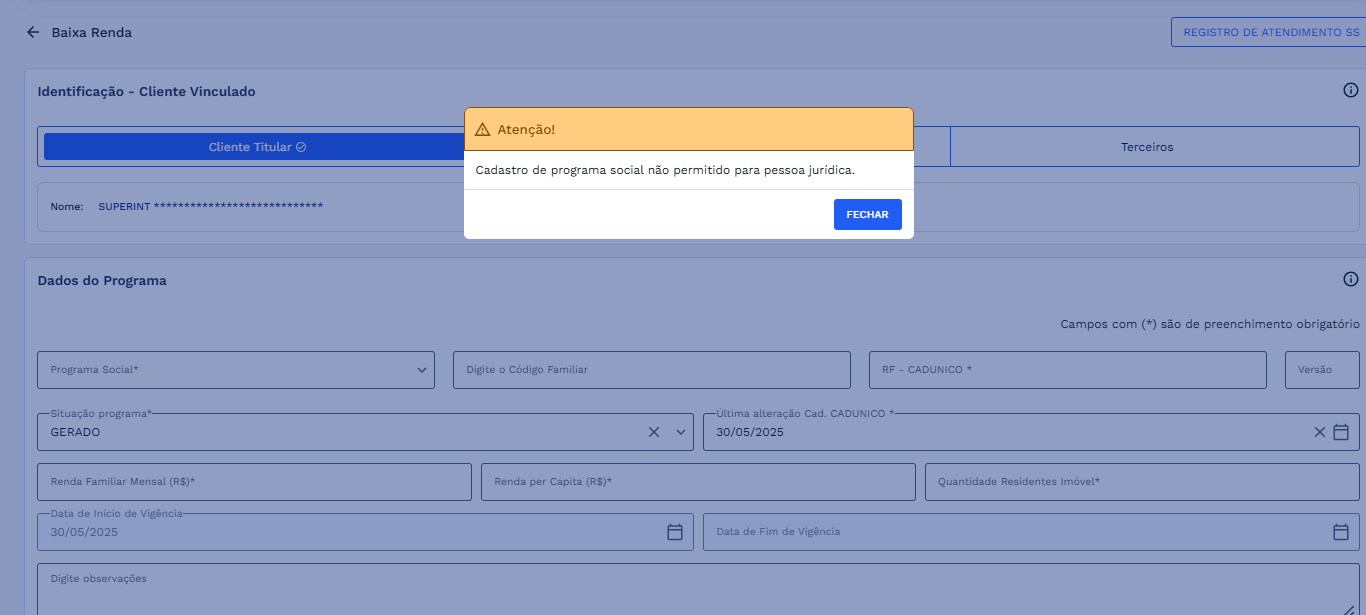Open calendar for Data de Fim de Vigência
The height and width of the screenshot is (615, 1366).
point(1341,532)
